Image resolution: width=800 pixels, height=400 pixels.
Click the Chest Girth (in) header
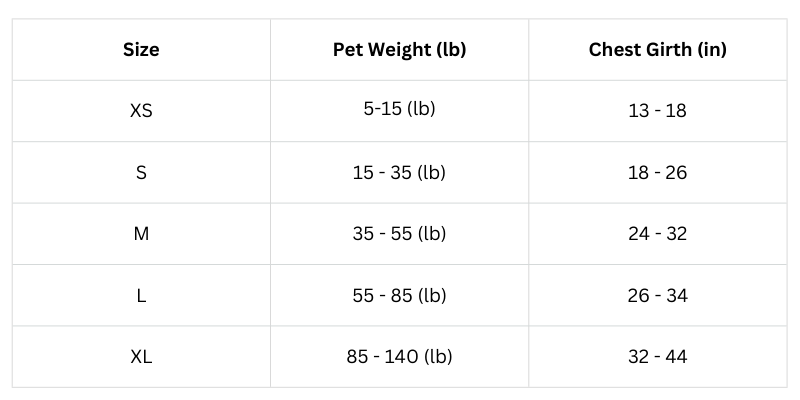(x=658, y=49)
